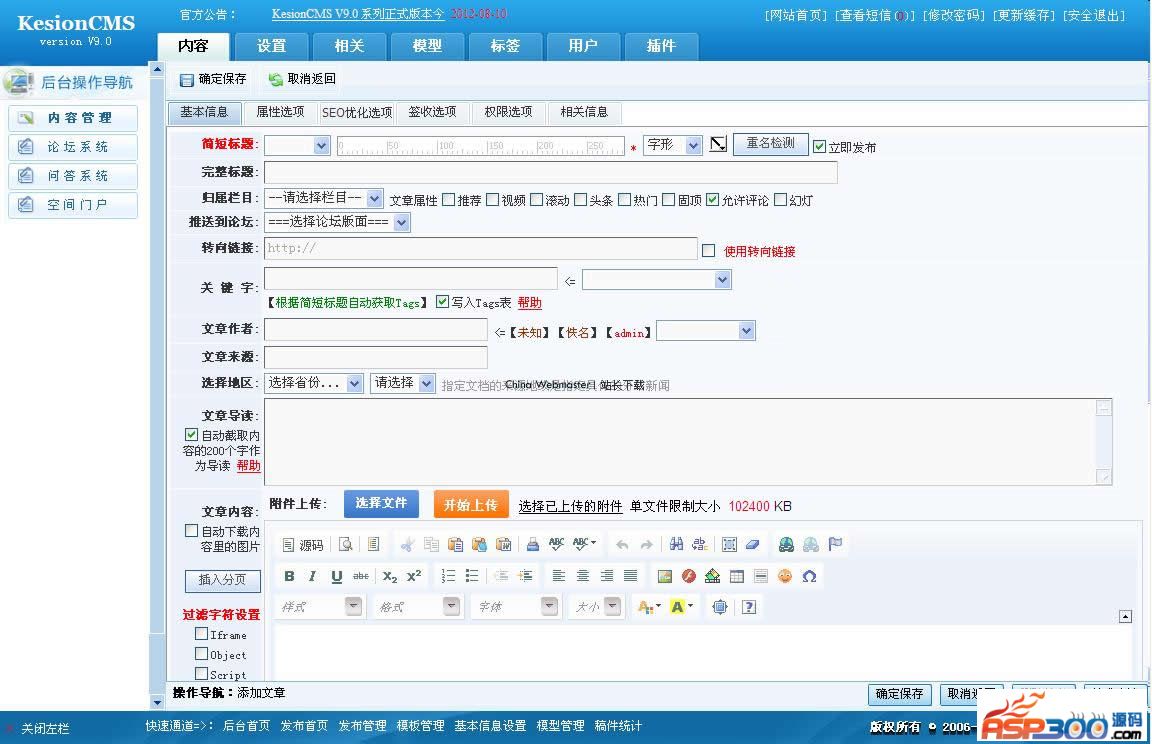
Task: Click the Remove Format eraser icon
Action: click(752, 544)
